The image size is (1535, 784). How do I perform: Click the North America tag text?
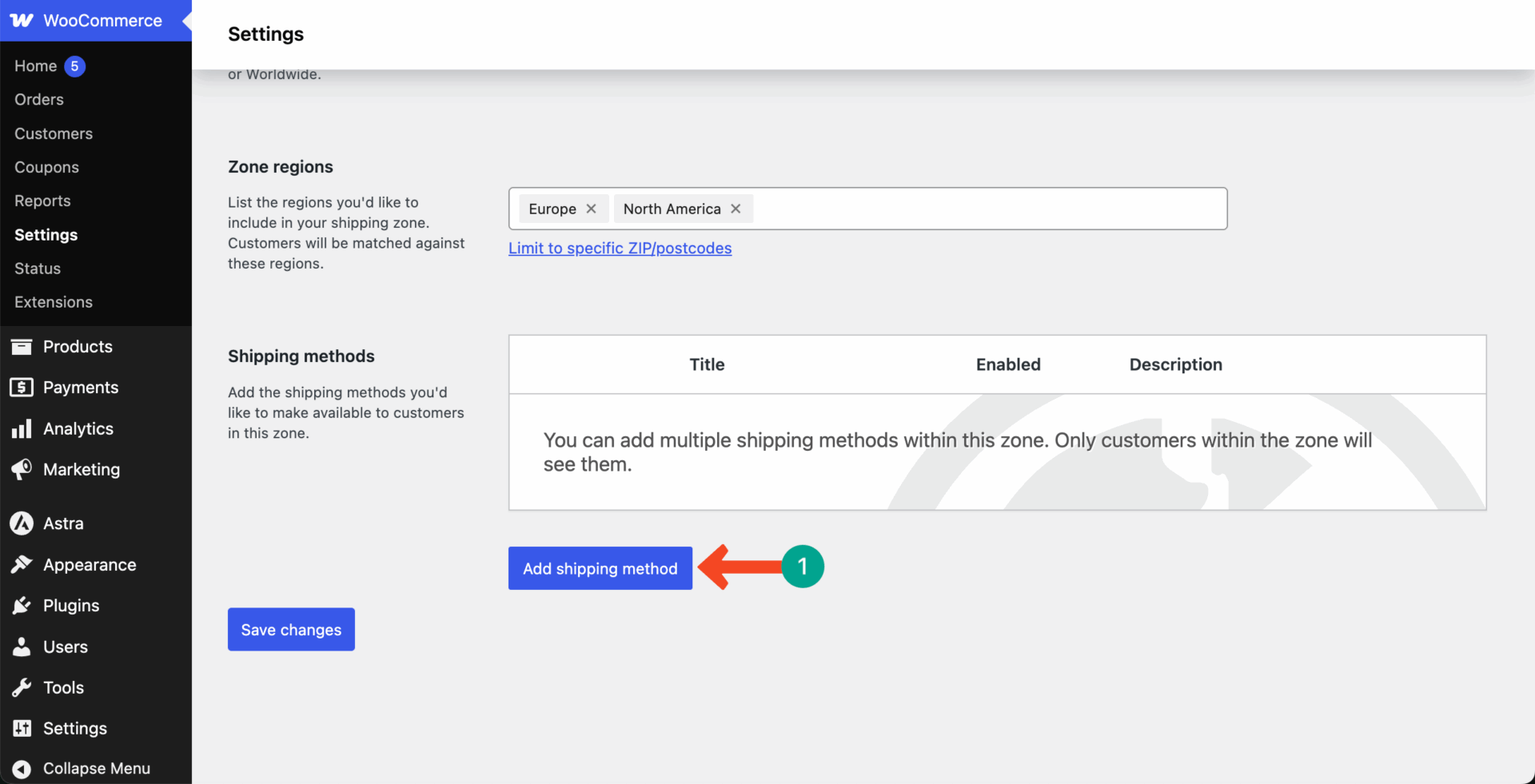tap(672, 209)
